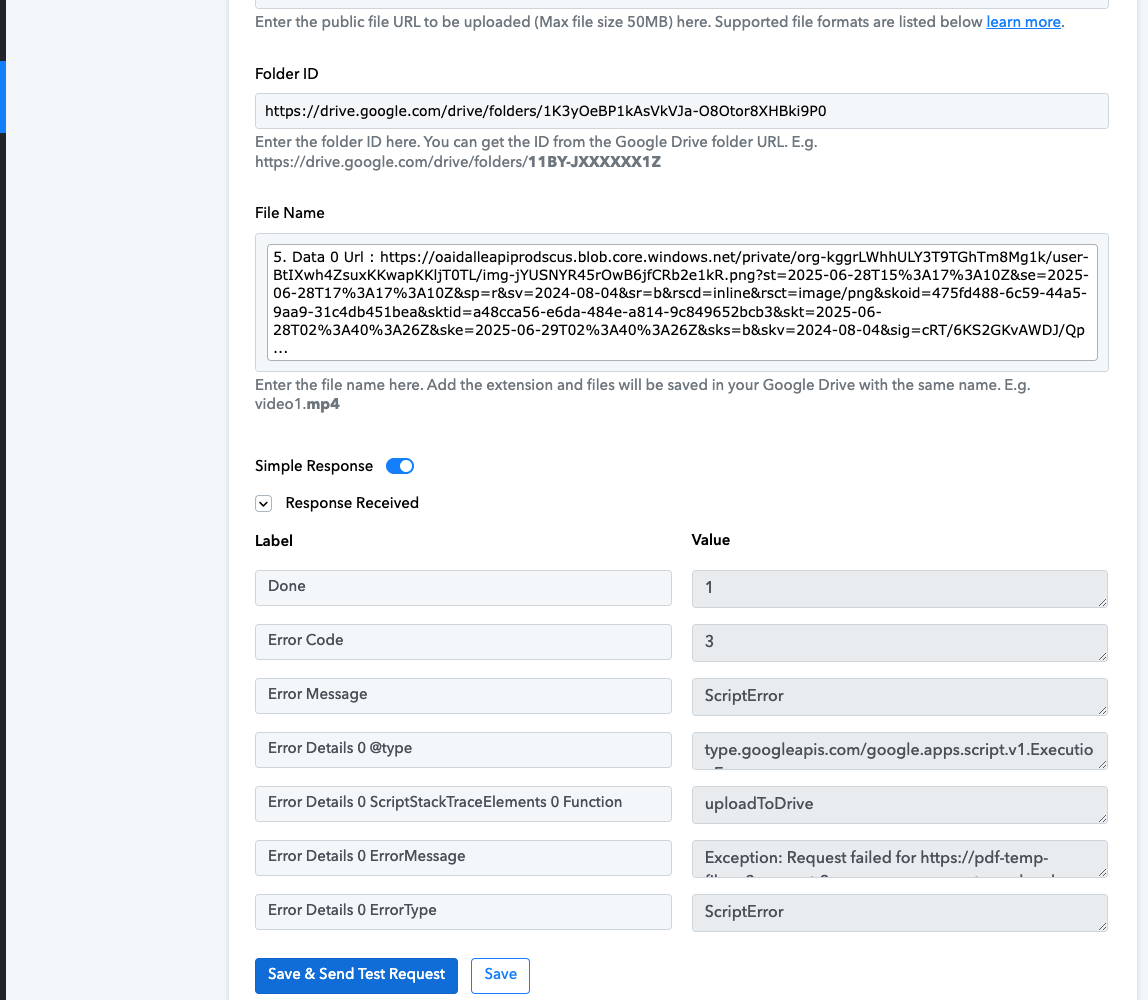Collapse the Response Received section

pos(264,503)
